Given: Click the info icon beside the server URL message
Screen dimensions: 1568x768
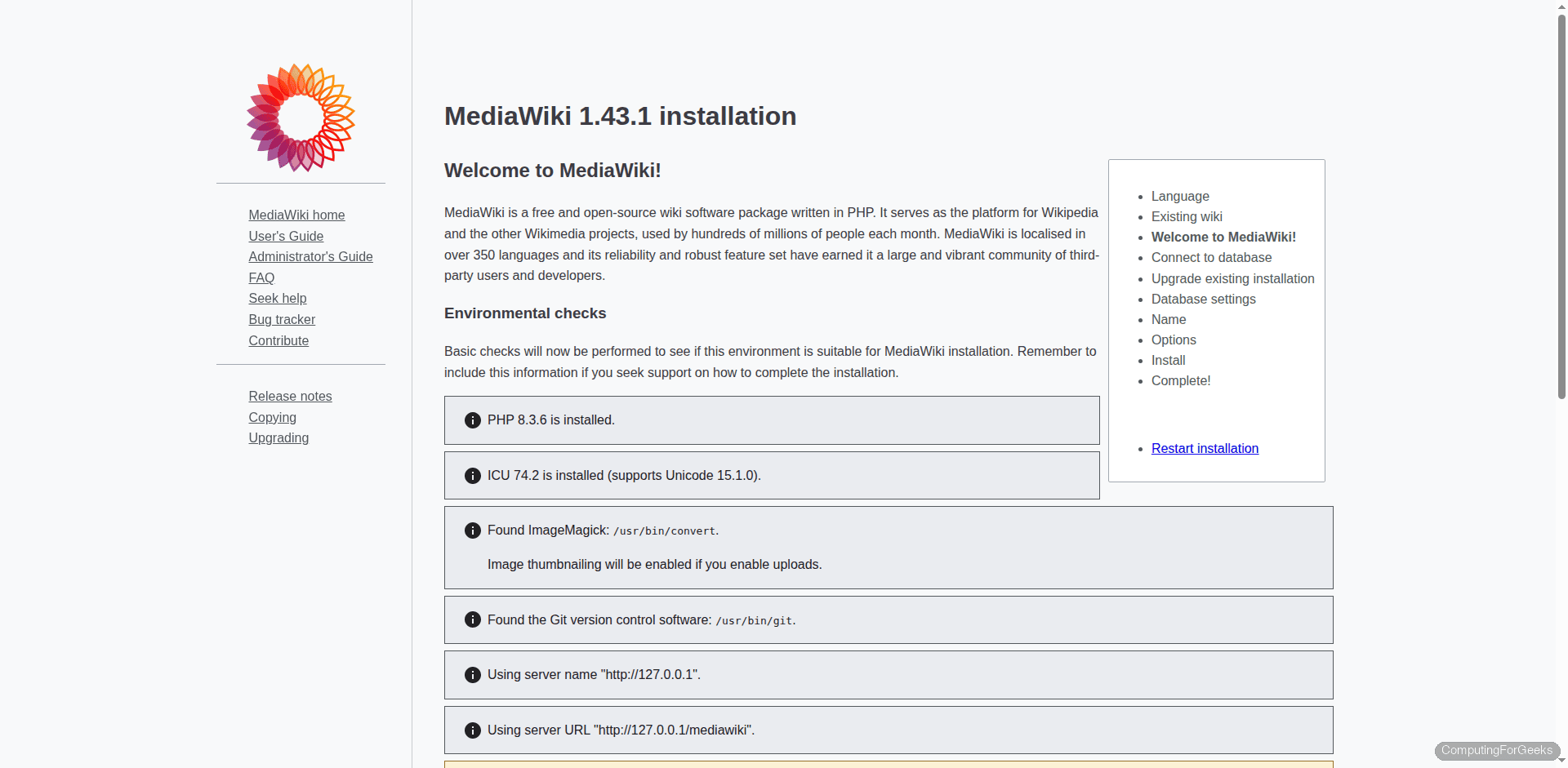Looking at the screenshot, I should [472, 730].
